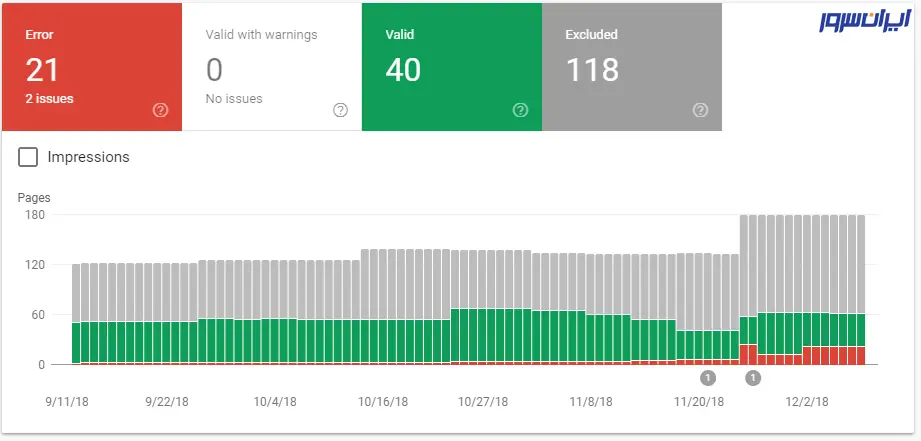
Task: Click the 12/2/18 date label
Action: click(807, 402)
